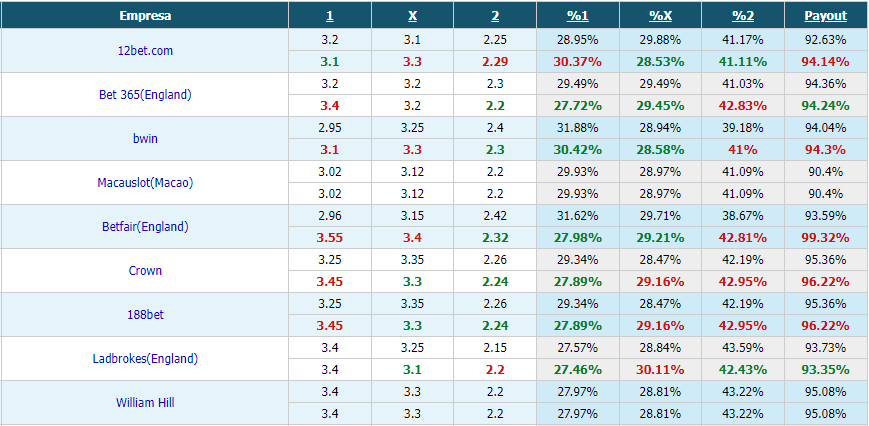Open the 12bet.com company link
This screenshot has width=869, height=426.
click(145, 50)
